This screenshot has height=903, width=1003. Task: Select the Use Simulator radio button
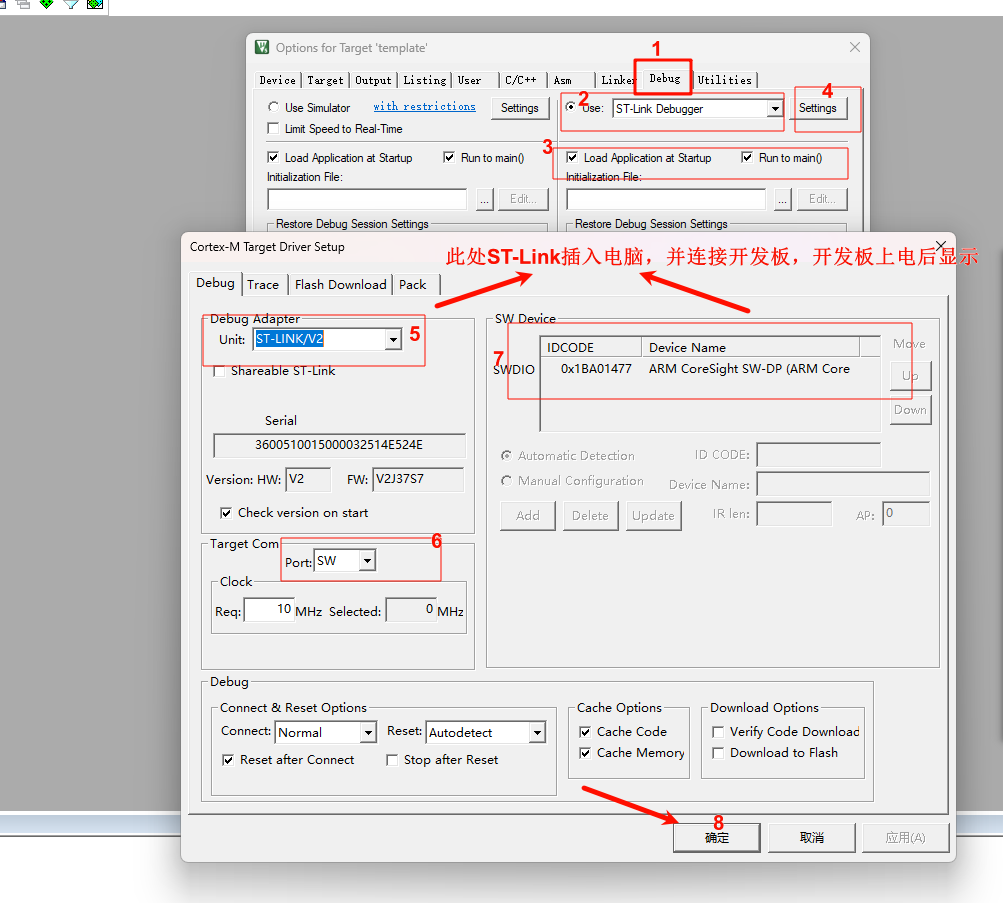point(274,107)
